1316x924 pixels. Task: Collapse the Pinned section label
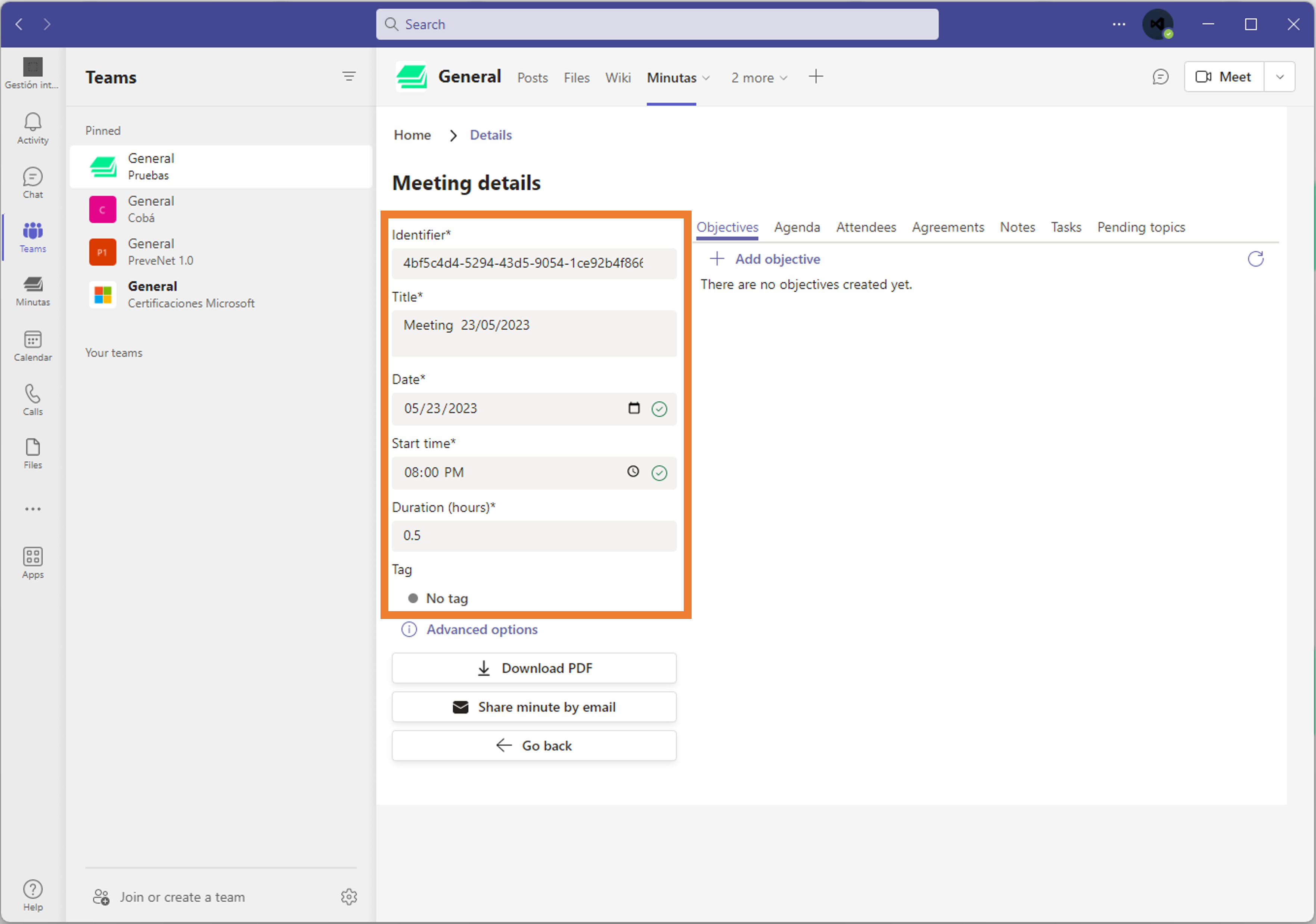(x=103, y=131)
